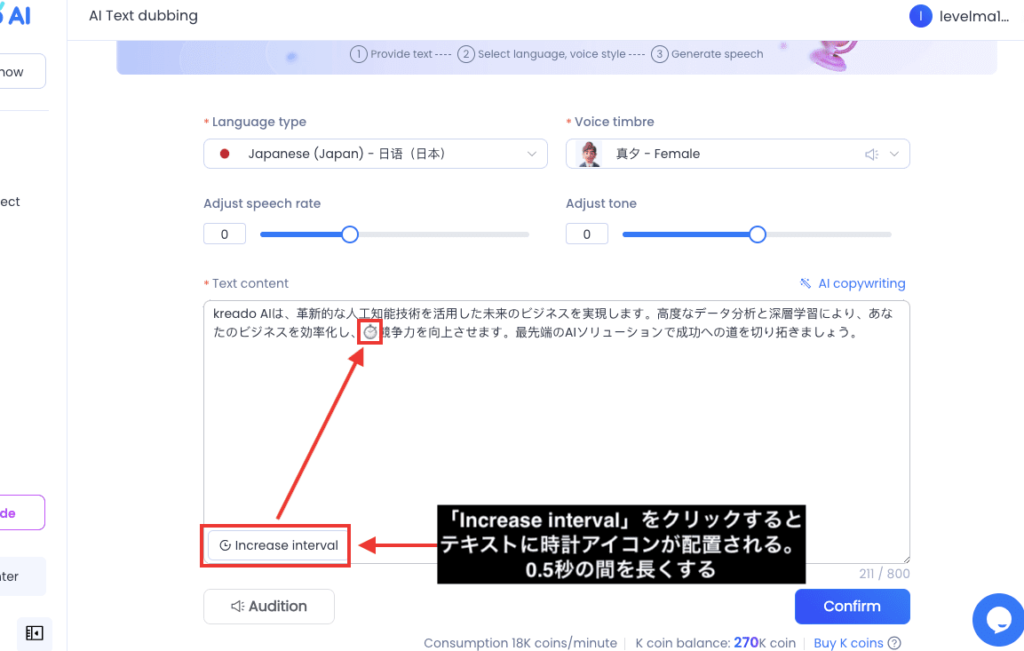Click 'Consumption 18K coins/minute' text
Image resolution: width=1024 pixels, height=651 pixels.
(520, 643)
